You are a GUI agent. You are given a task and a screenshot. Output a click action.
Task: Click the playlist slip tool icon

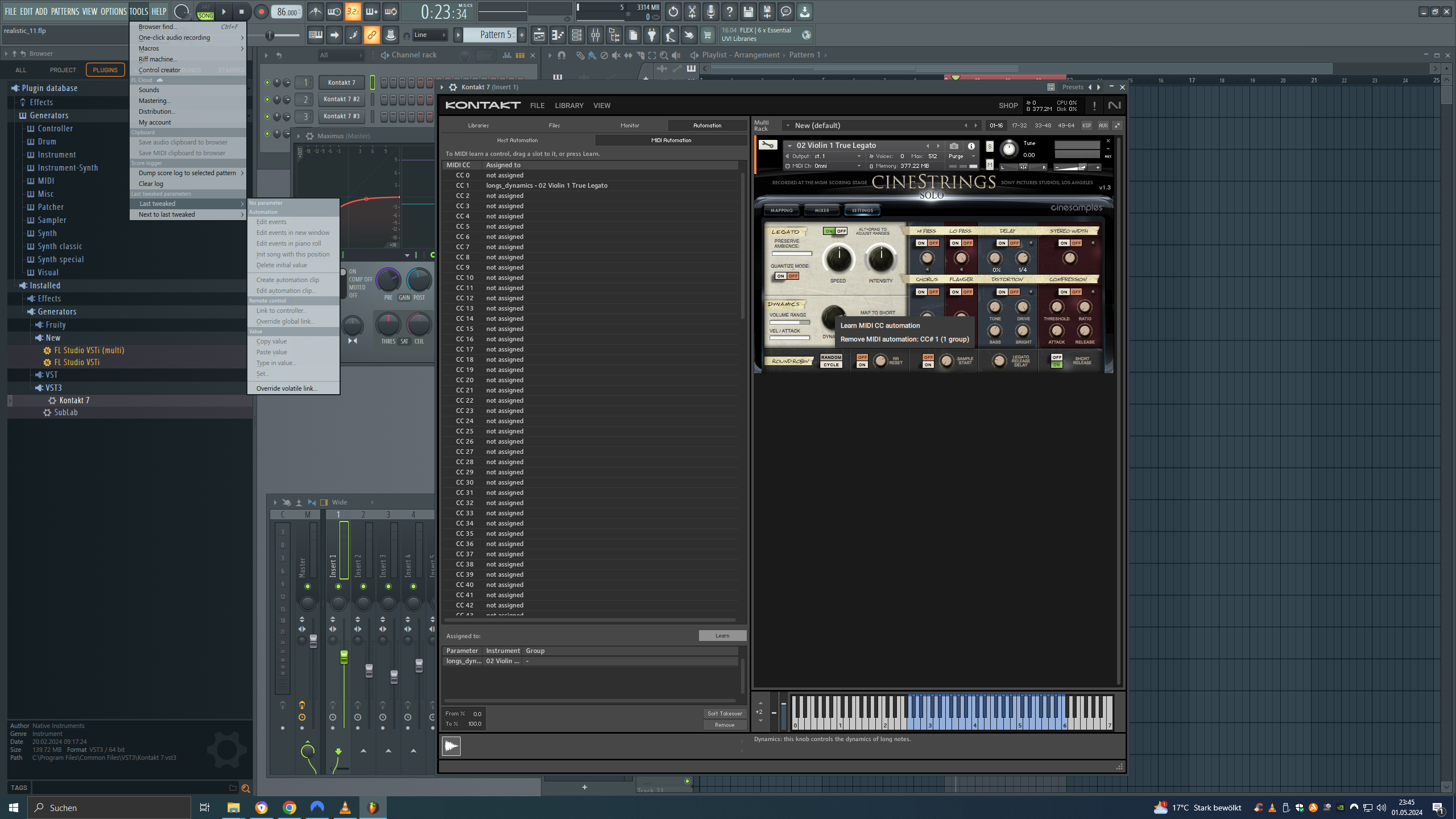628,55
